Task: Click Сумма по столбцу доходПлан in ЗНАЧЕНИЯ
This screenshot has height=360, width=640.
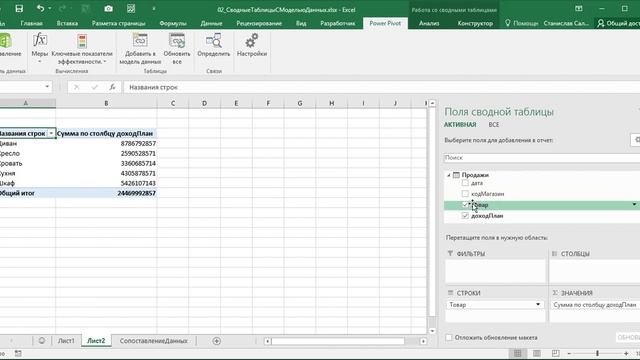Action: (595, 304)
